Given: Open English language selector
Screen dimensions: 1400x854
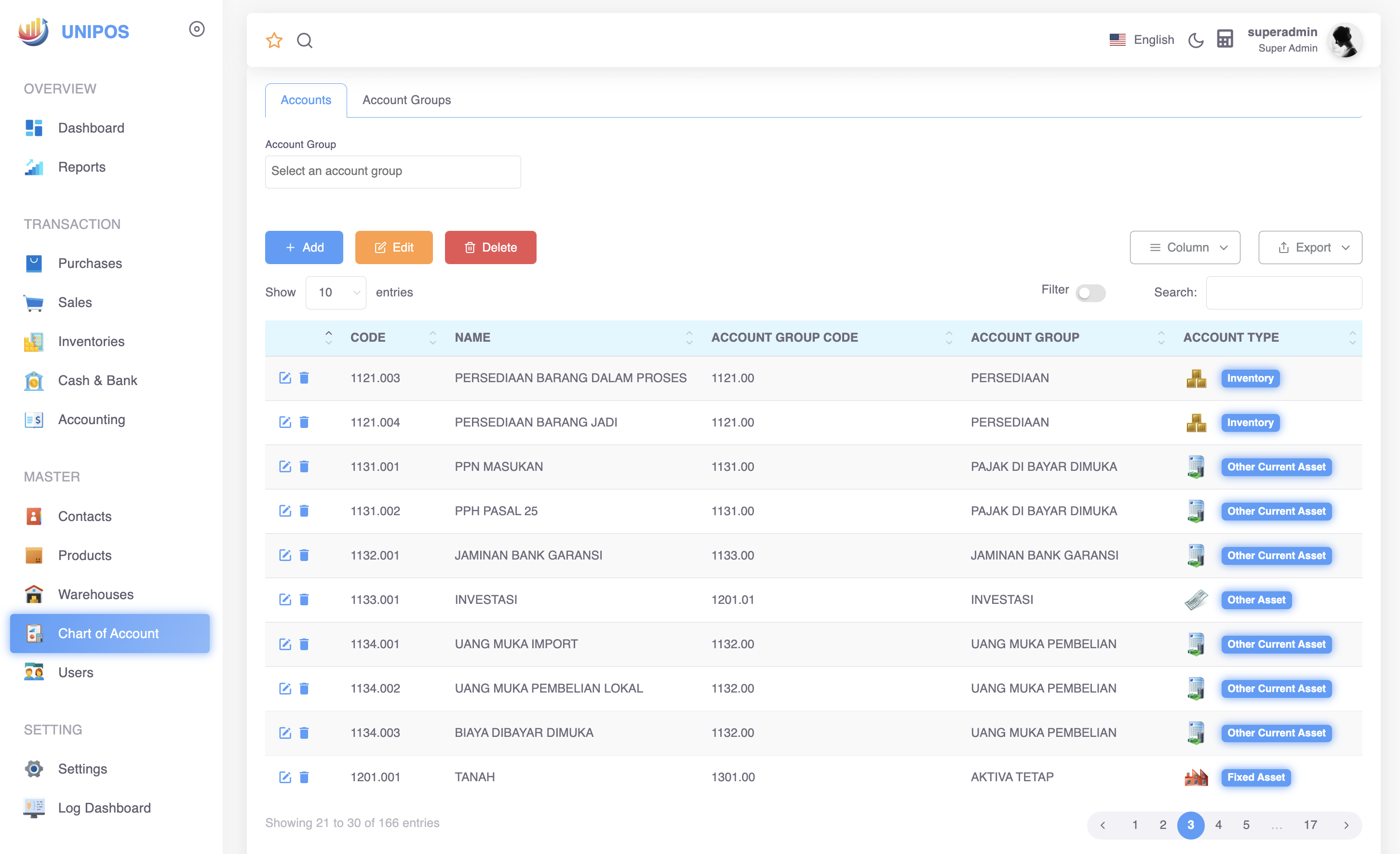Looking at the screenshot, I should pyautogui.click(x=1141, y=40).
